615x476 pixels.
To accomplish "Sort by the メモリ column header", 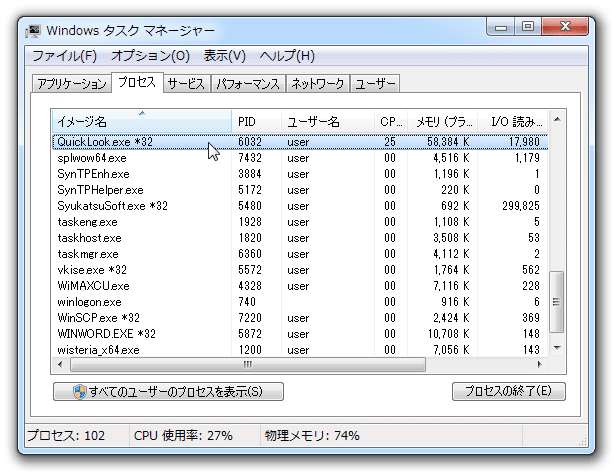I will pos(442,122).
